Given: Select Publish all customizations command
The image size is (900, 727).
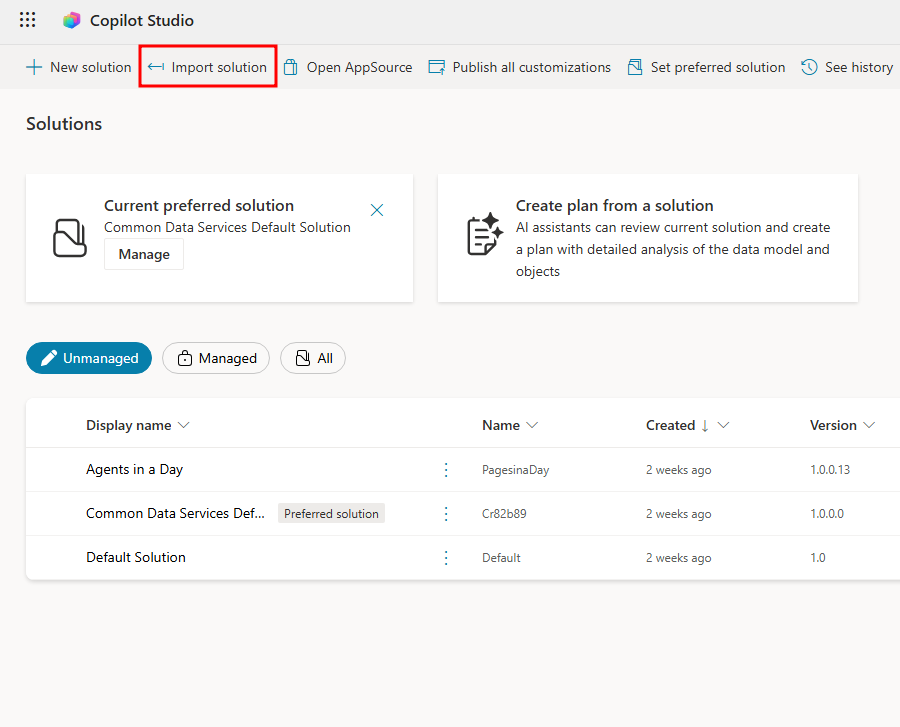Looking at the screenshot, I should coord(519,67).
